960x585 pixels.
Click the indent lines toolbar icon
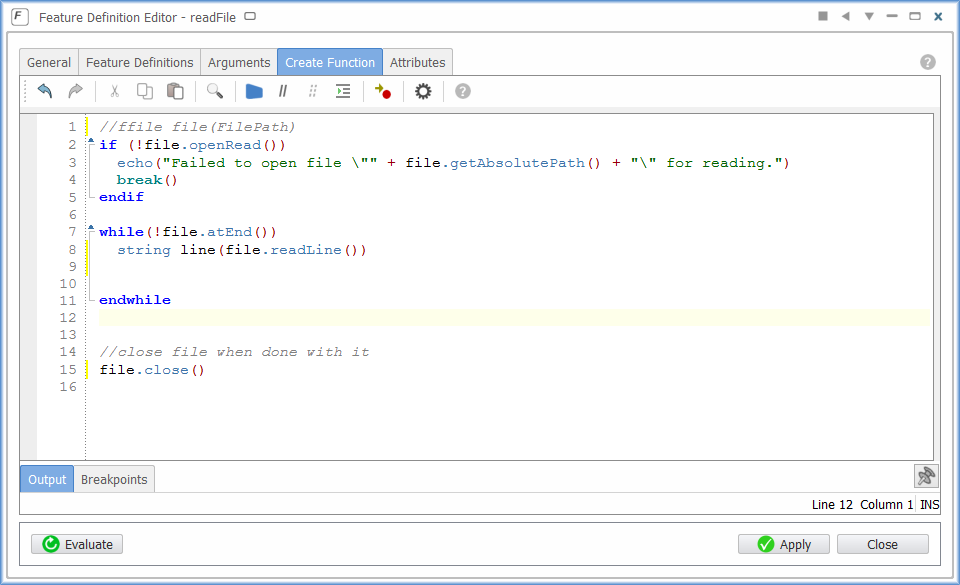343,91
